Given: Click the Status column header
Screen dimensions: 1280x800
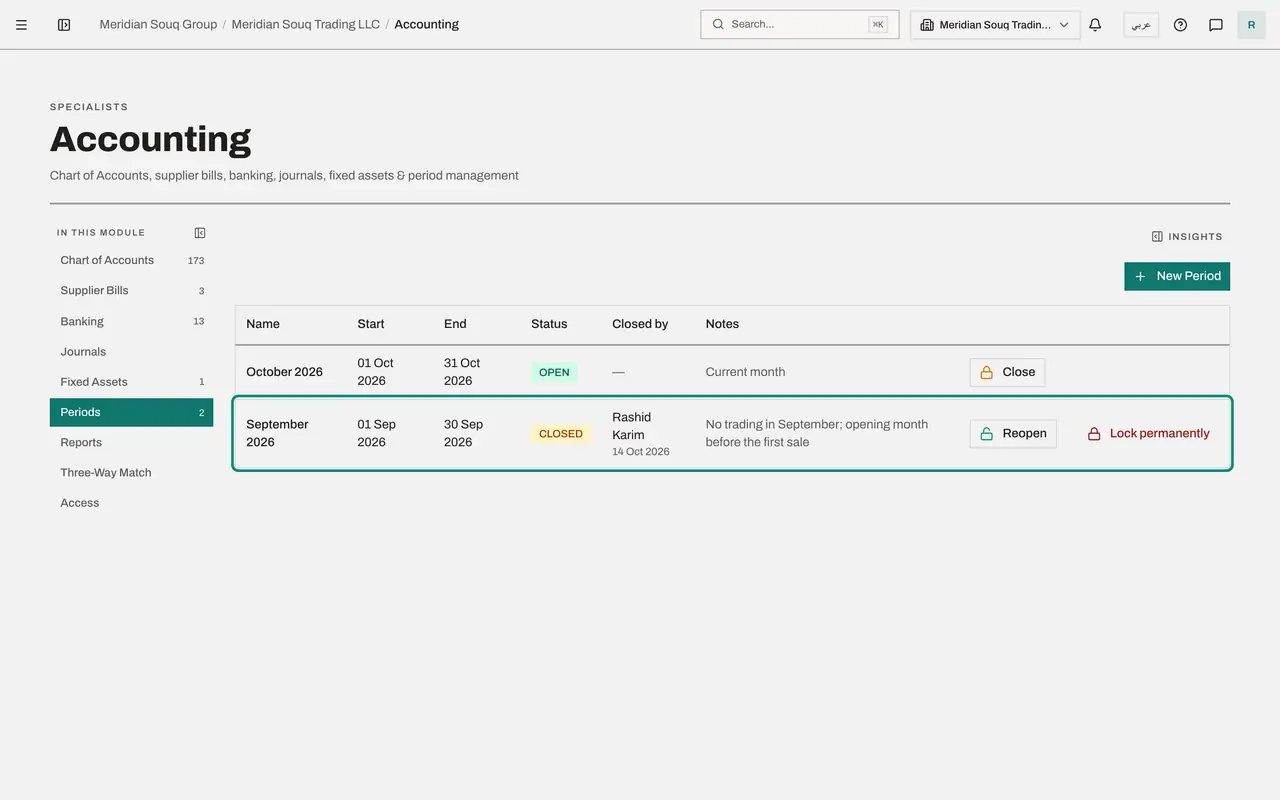Looking at the screenshot, I should [x=549, y=324].
